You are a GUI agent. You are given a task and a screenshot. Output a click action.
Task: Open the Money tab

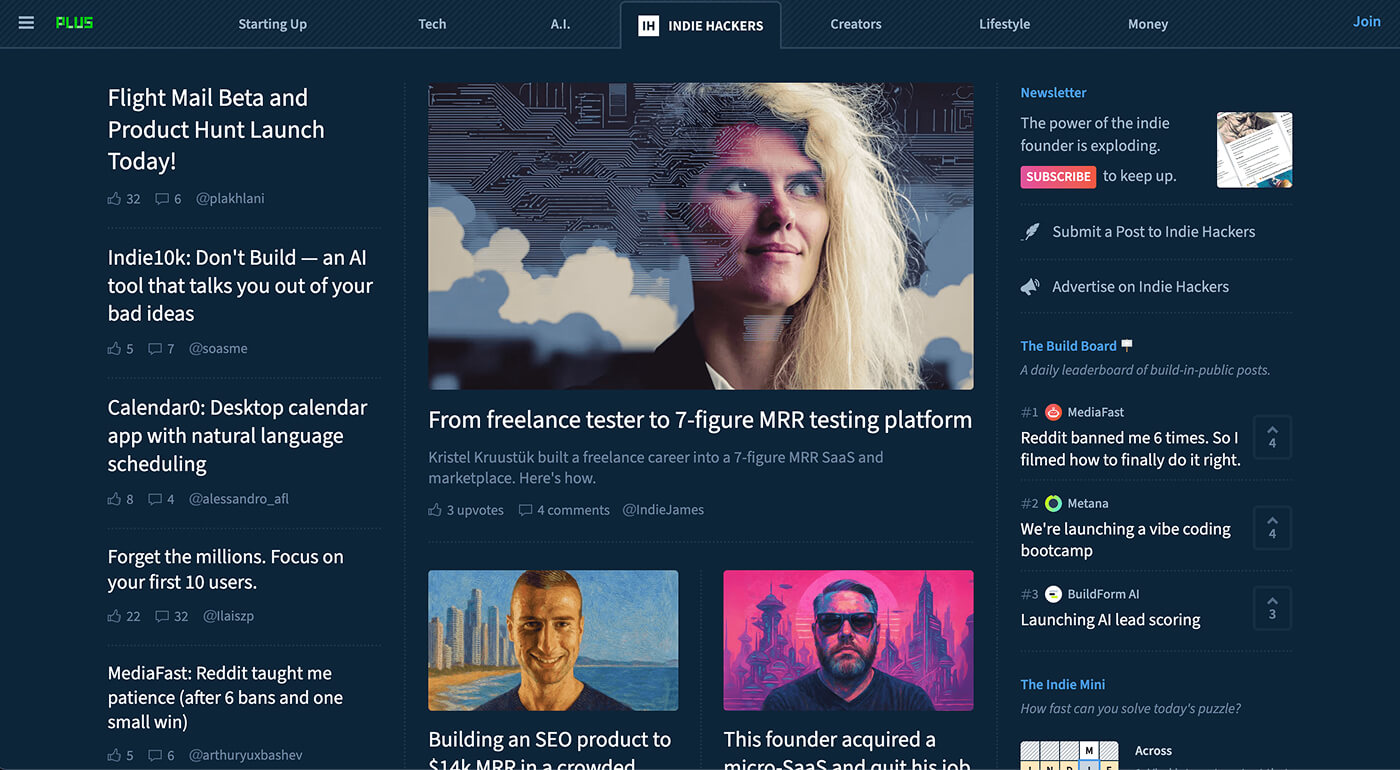tap(1148, 24)
